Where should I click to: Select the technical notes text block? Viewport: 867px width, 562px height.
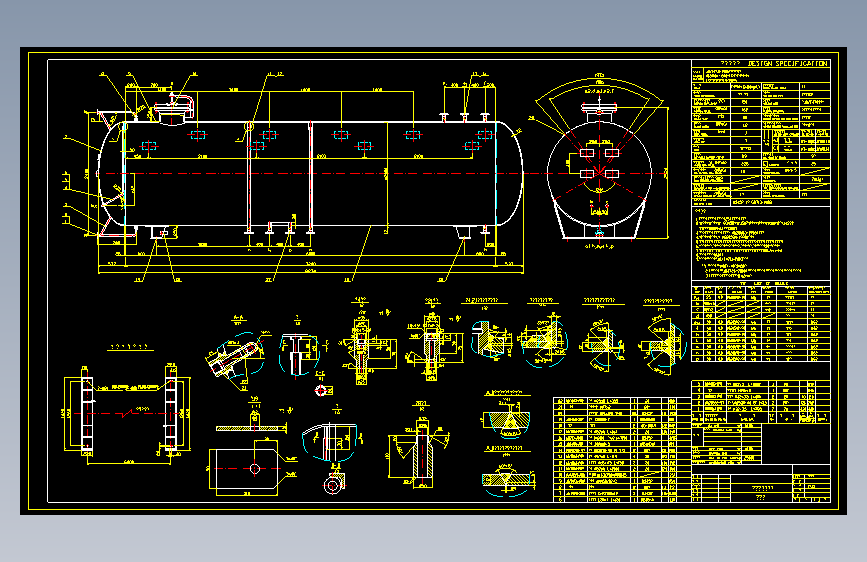[x=747, y=244]
